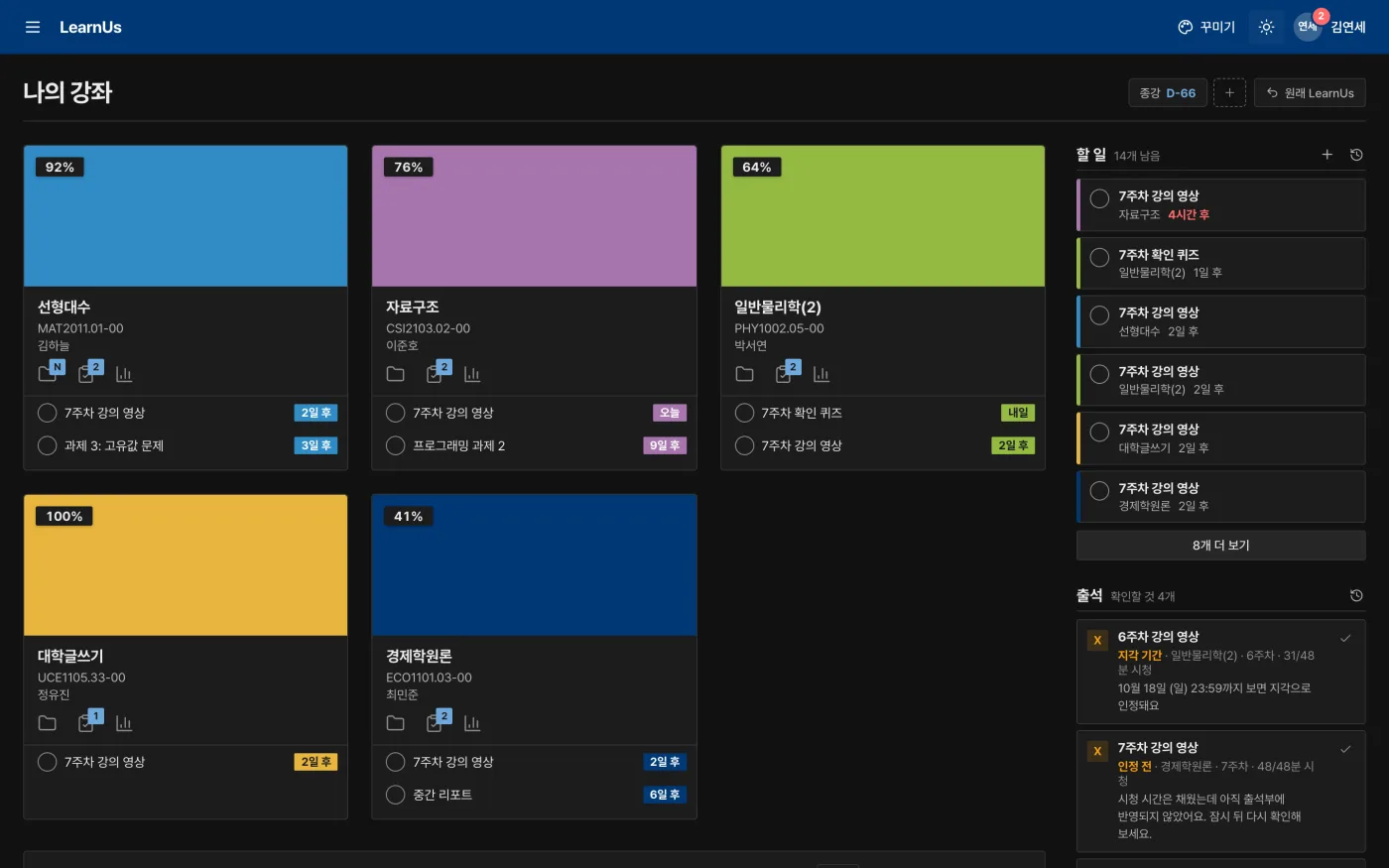Toggle the light/dark theme sun icon

1266,27
